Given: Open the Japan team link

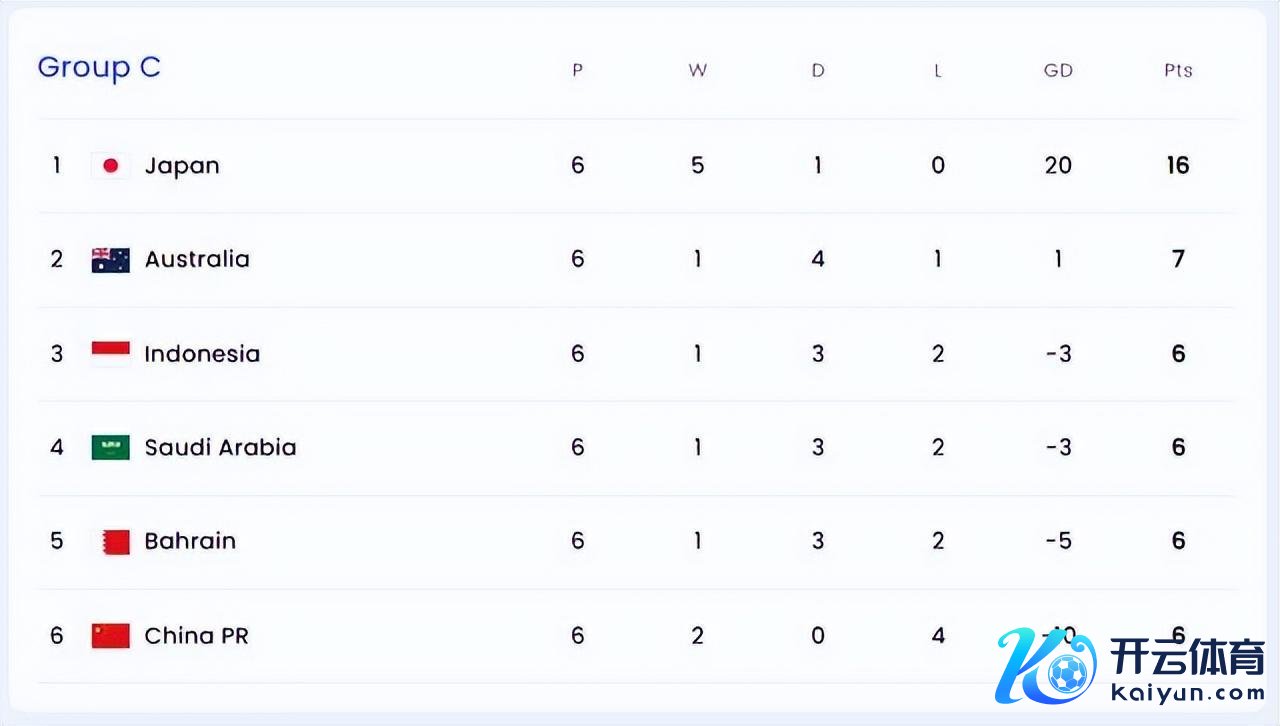Looking at the screenshot, I should 182,166.
